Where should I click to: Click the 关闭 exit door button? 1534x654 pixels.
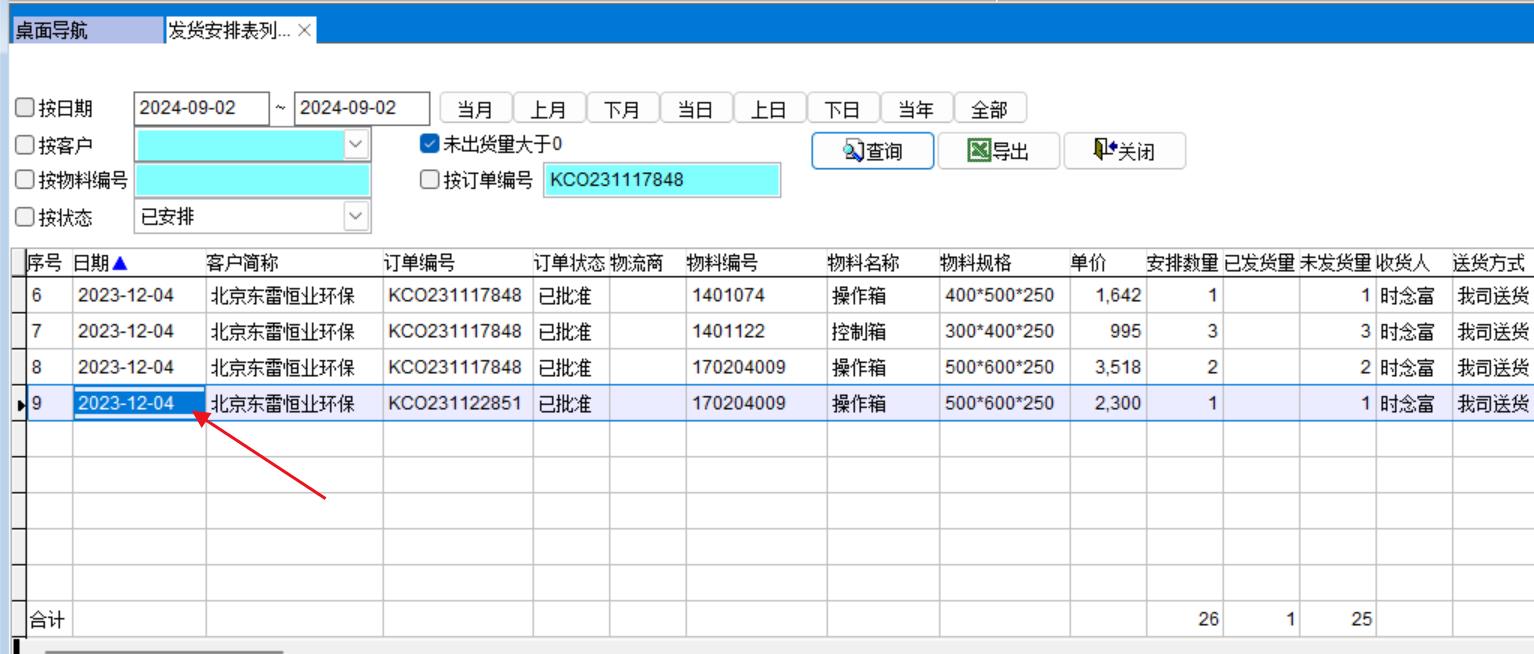pyautogui.click(x=1124, y=151)
